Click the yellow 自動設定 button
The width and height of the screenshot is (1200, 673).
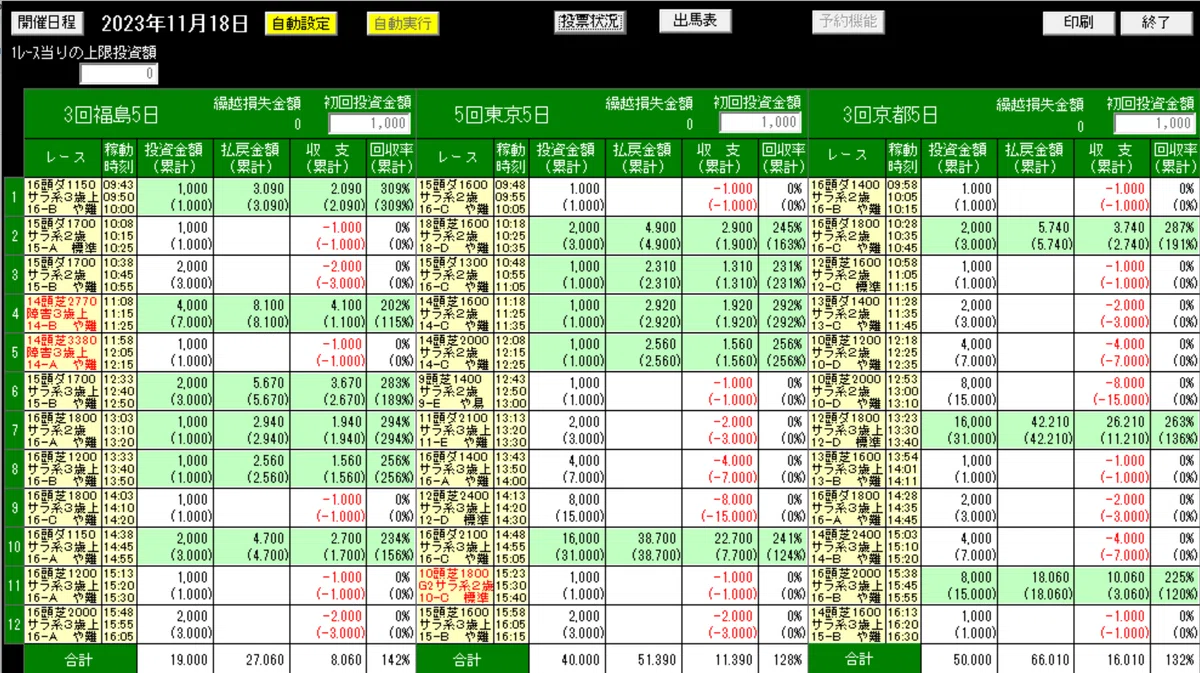click(x=301, y=24)
